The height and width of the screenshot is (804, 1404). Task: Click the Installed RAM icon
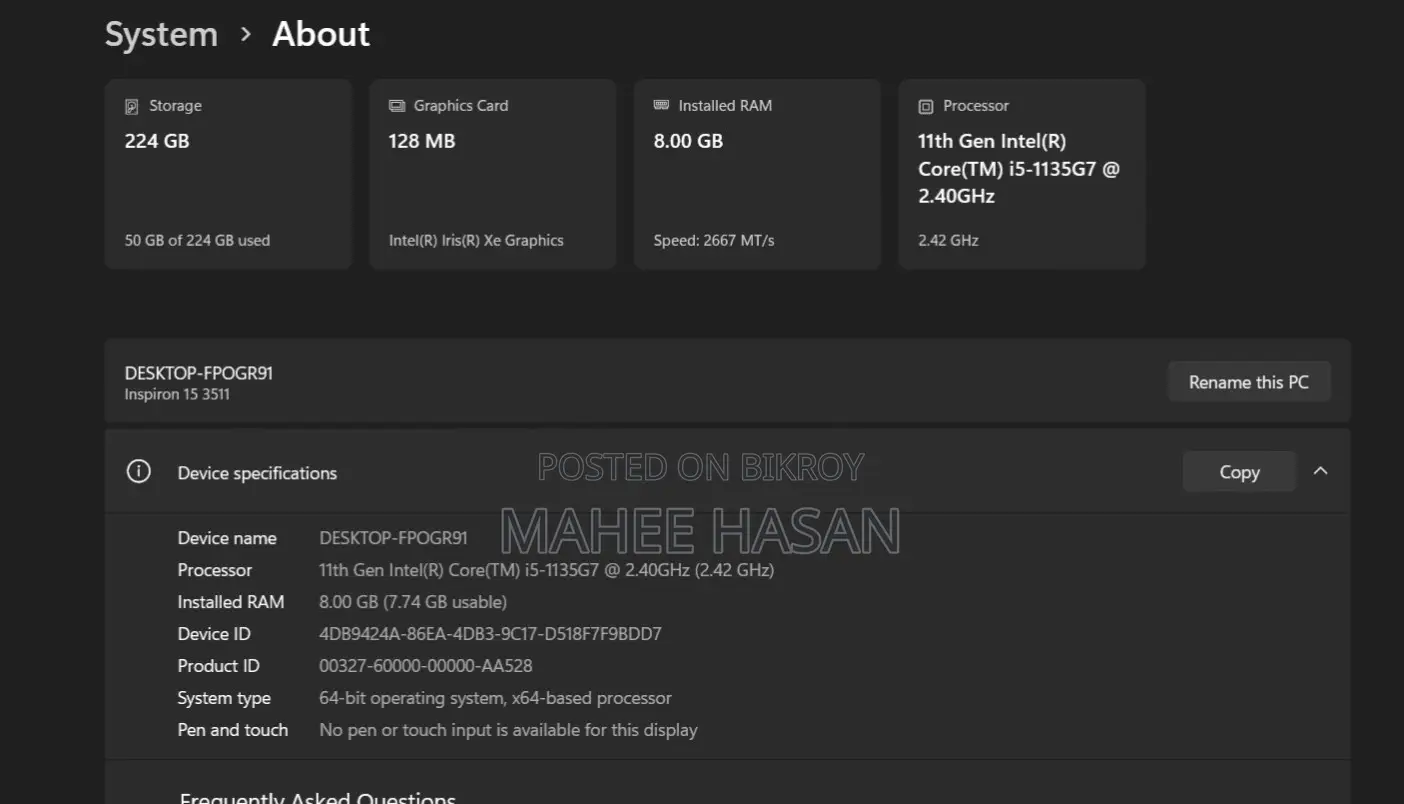tap(661, 105)
